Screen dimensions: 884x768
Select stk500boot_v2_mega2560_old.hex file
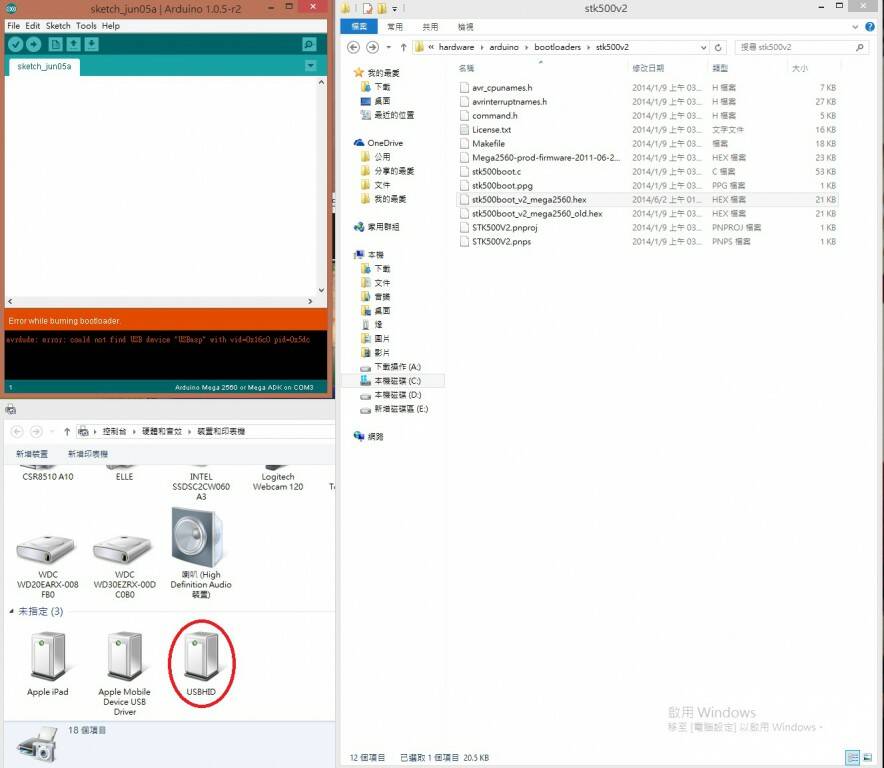[537, 214]
